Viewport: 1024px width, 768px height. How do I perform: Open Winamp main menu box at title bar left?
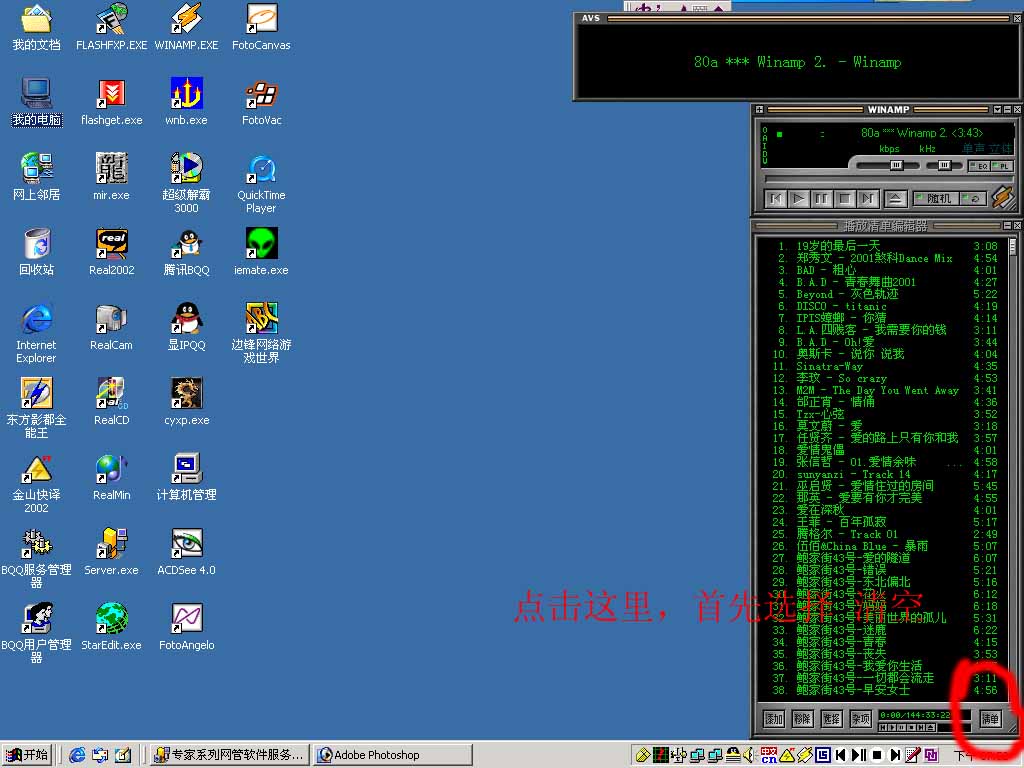pyautogui.click(x=760, y=110)
